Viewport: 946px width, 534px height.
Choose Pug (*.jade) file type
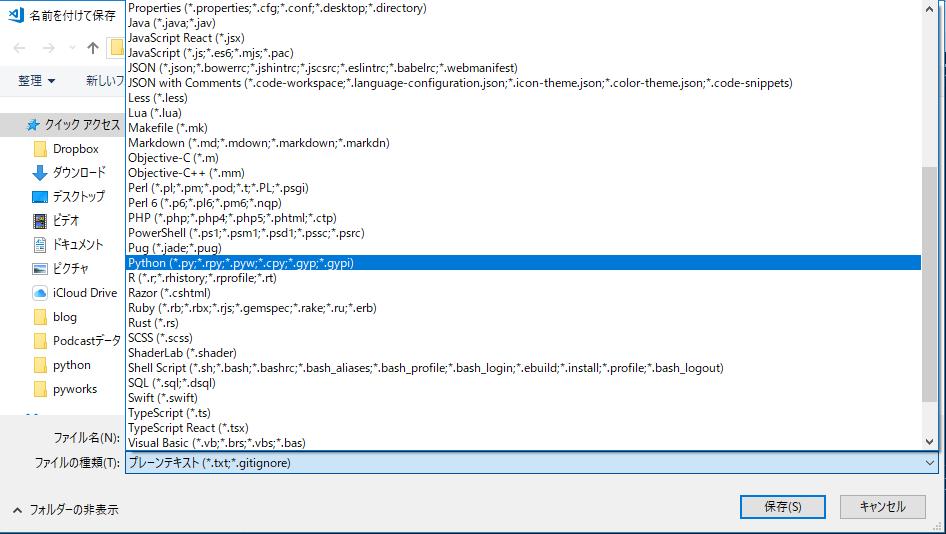[523, 248]
